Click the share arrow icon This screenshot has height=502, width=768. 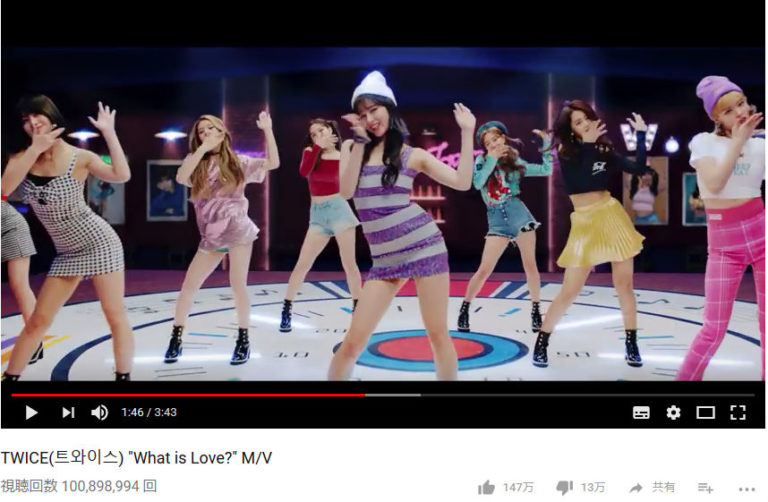click(x=636, y=487)
